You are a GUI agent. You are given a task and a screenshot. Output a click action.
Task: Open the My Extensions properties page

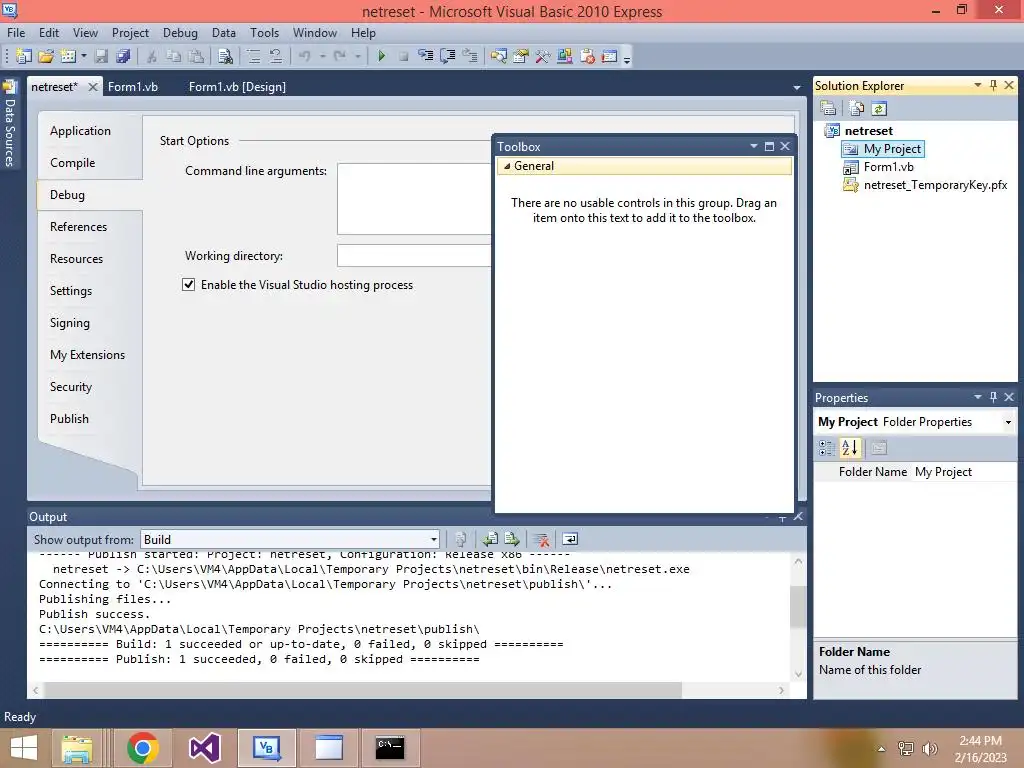88,355
